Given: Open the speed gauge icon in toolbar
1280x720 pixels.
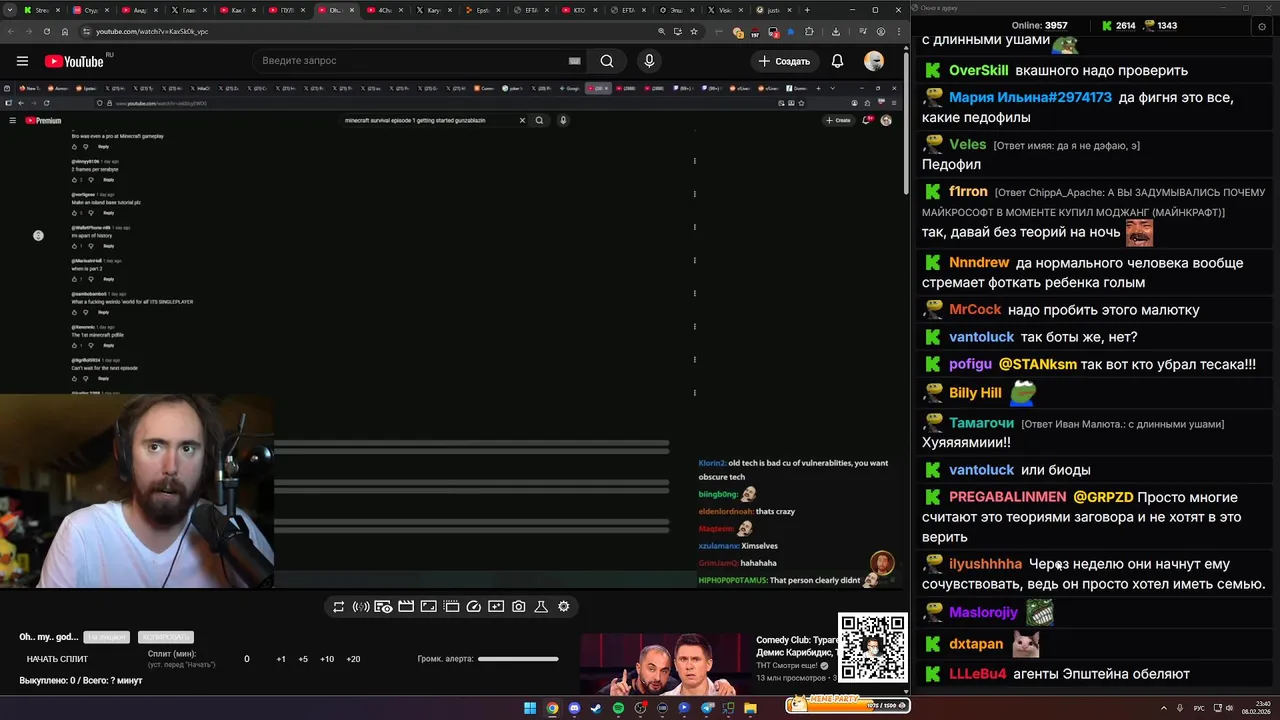Looking at the screenshot, I should pyautogui.click(x=474, y=607).
